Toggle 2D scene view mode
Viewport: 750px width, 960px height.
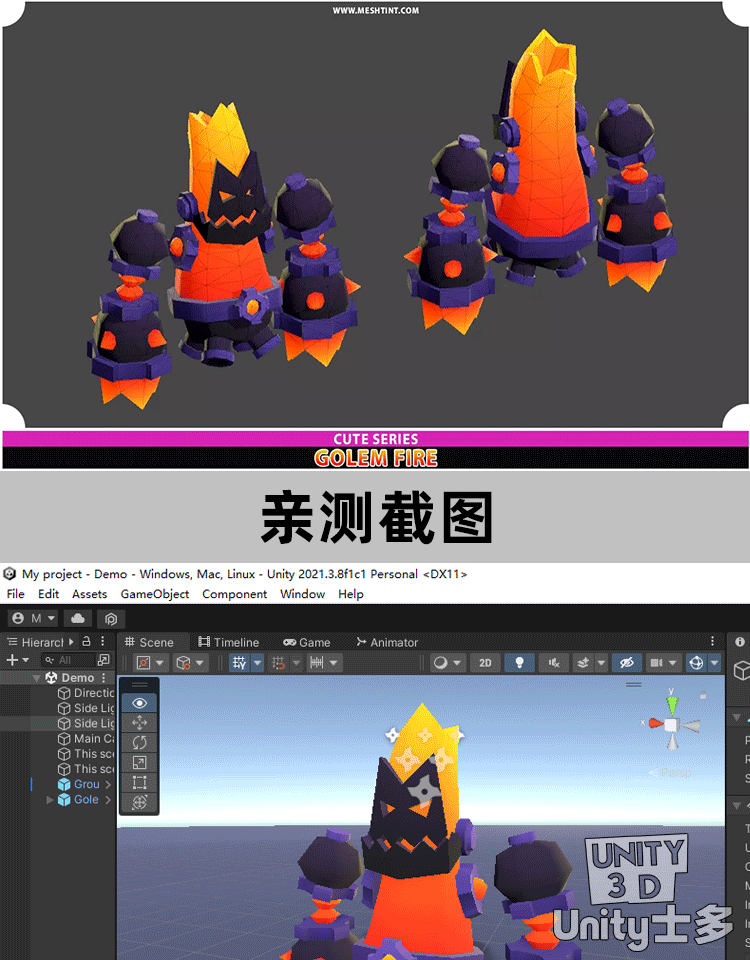pos(485,663)
